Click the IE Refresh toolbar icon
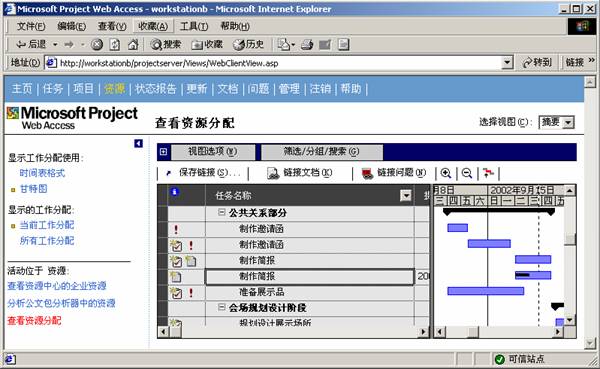 (x=114, y=45)
